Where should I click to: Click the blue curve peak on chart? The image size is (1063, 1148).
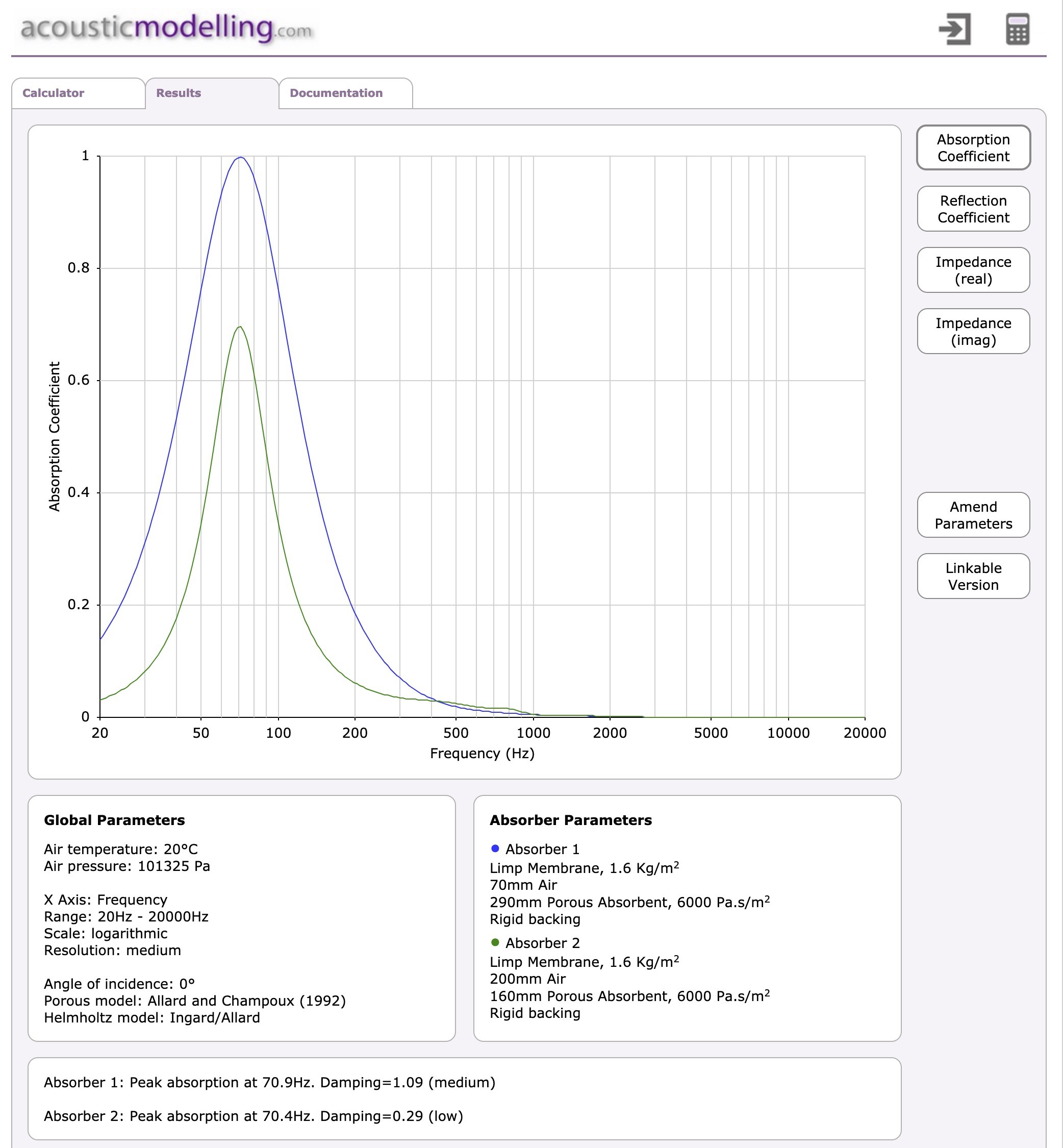pyautogui.click(x=240, y=157)
